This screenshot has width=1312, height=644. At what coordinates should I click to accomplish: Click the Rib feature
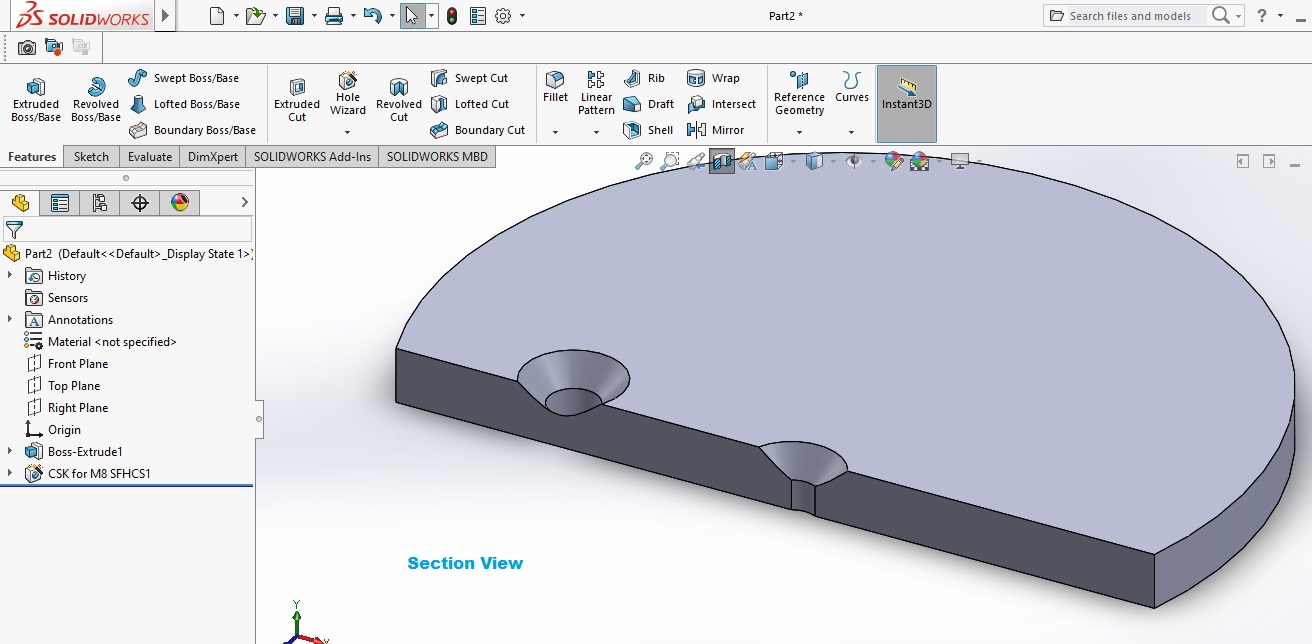(x=644, y=78)
